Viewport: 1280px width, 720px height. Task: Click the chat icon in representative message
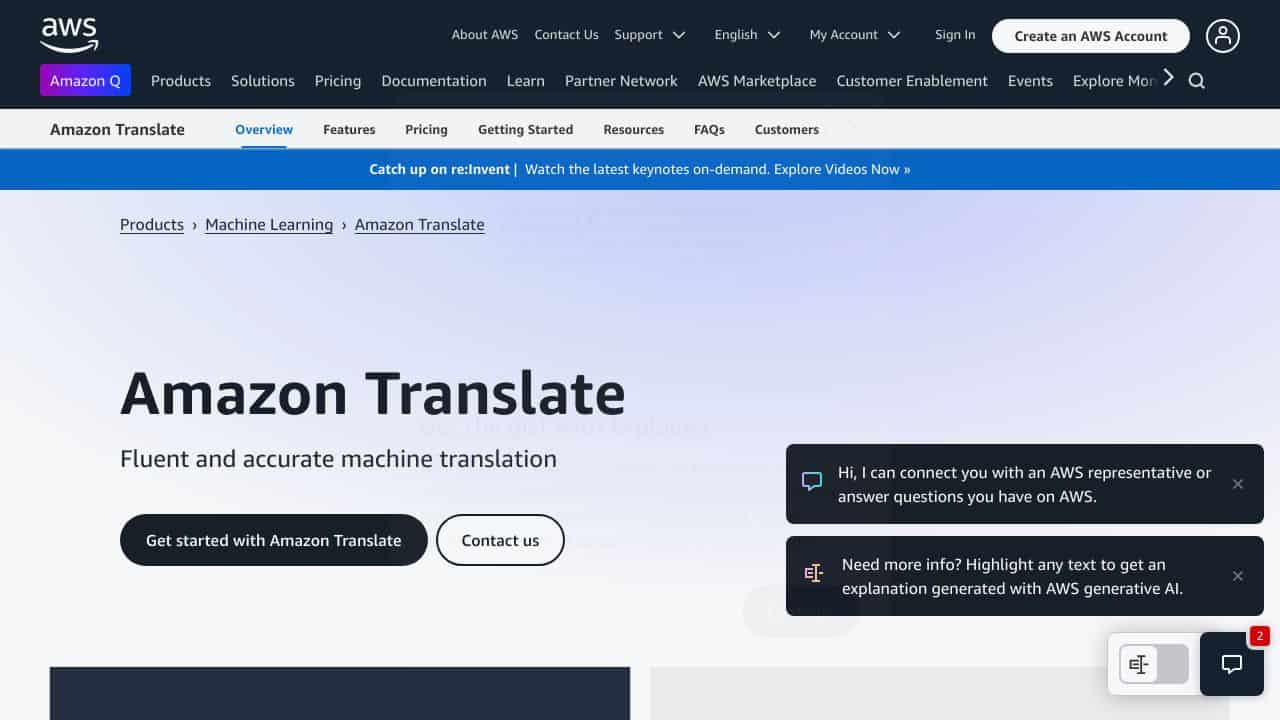(x=812, y=481)
